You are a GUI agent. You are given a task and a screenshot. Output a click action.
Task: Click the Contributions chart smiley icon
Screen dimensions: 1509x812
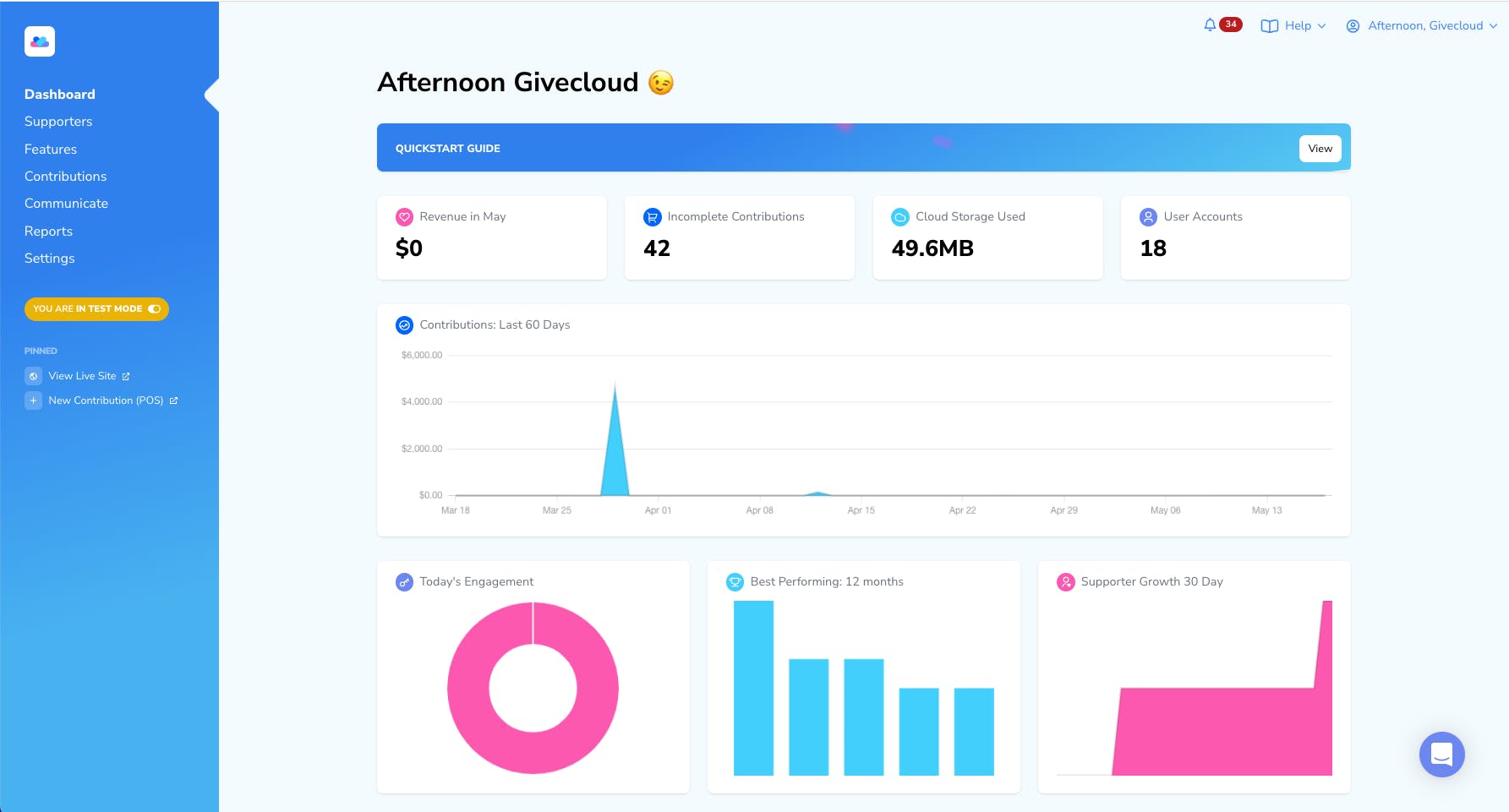click(404, 324)
